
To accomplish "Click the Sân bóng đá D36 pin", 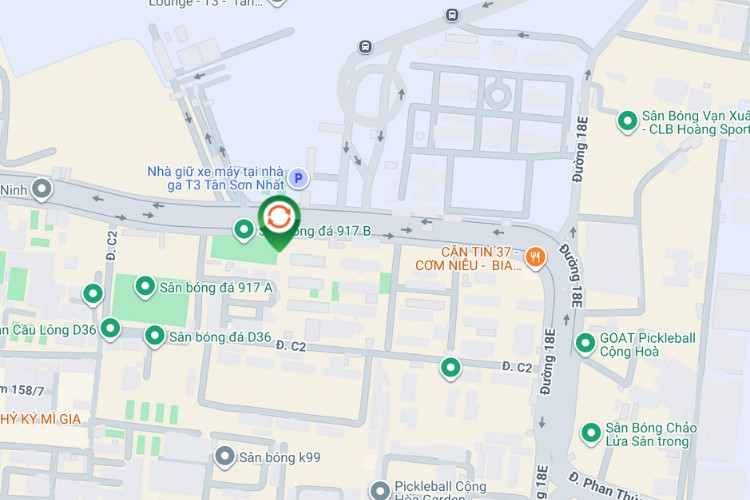I will 154,336.
